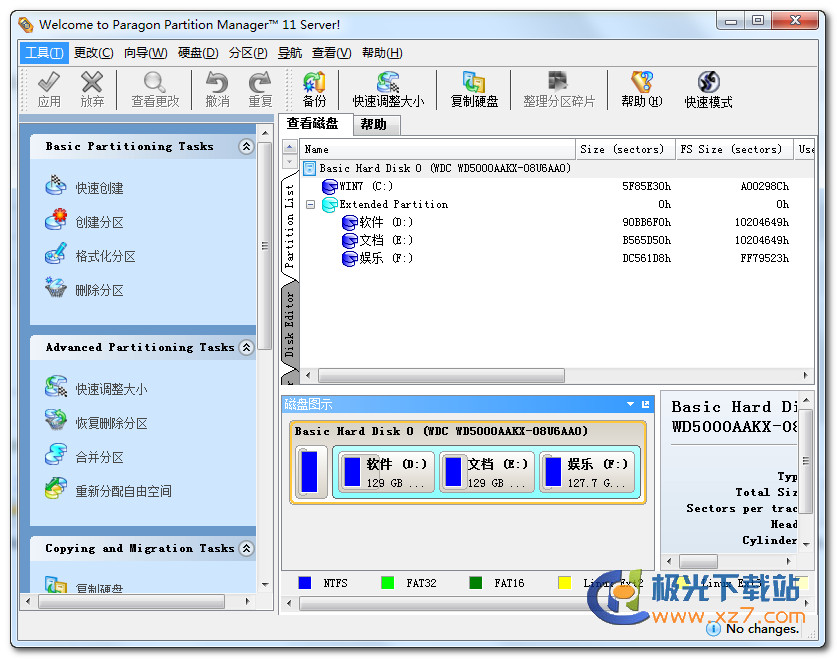Viewport: 837px width, 659px height.
Task: Sort by FS Size (sectors) column header
Action: point(735,149)
